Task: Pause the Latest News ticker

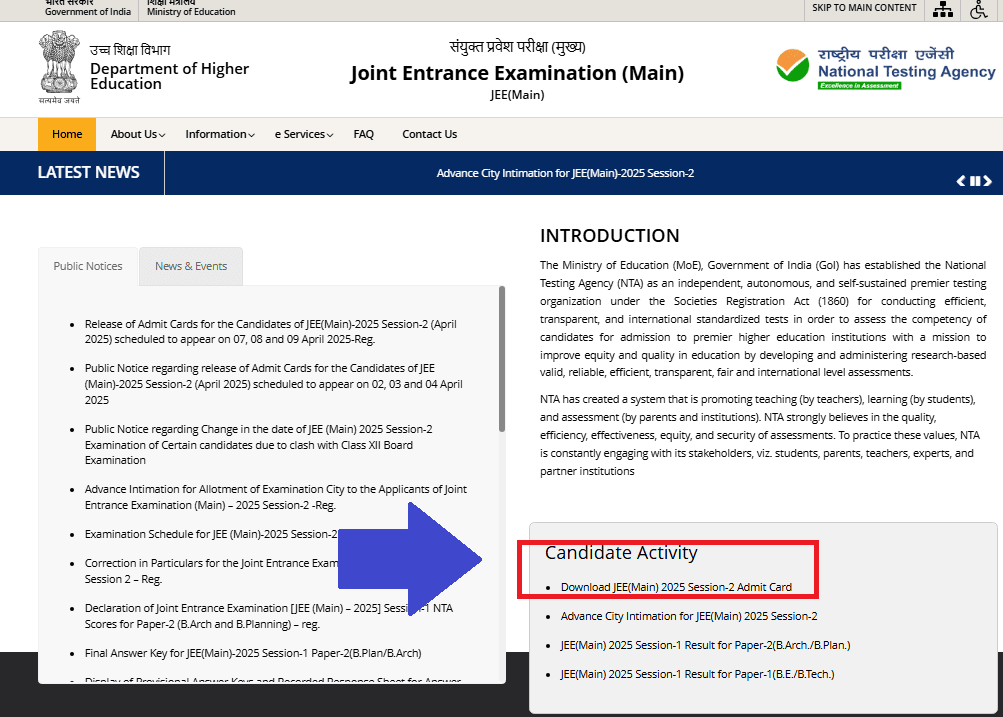Action: click(x=974, y=180)
